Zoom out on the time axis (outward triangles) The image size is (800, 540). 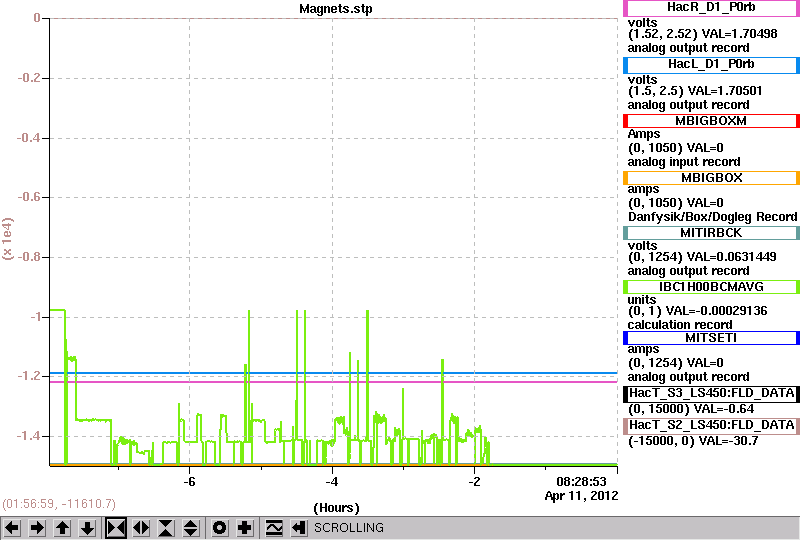click(x=141, y=528)
